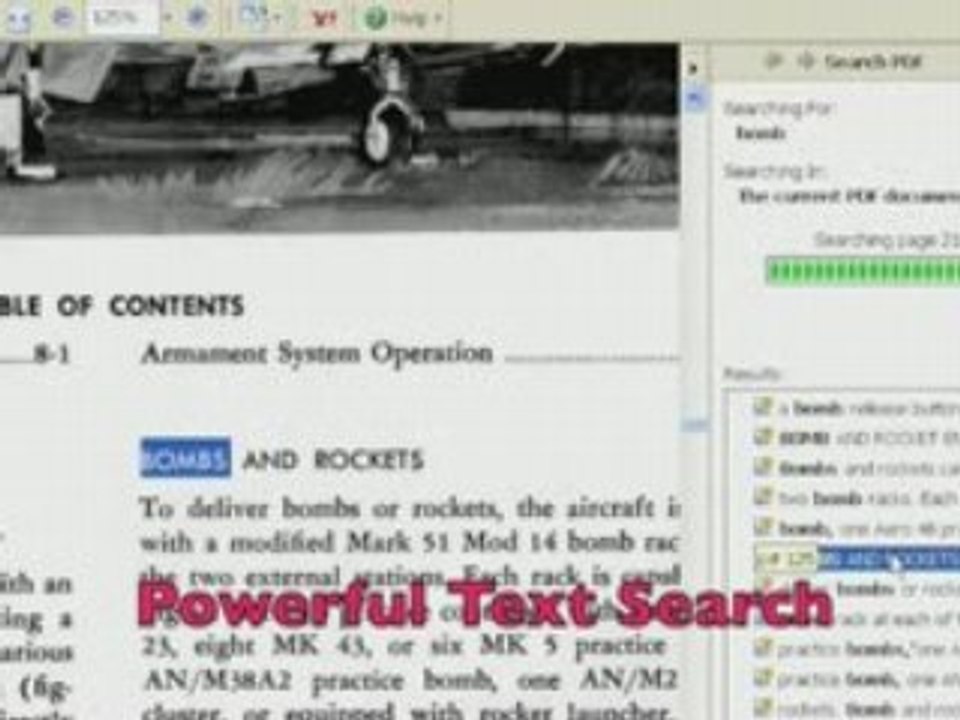Open the Help dropdown arrow
Screen dimensions: 960x720
(437, 18)
